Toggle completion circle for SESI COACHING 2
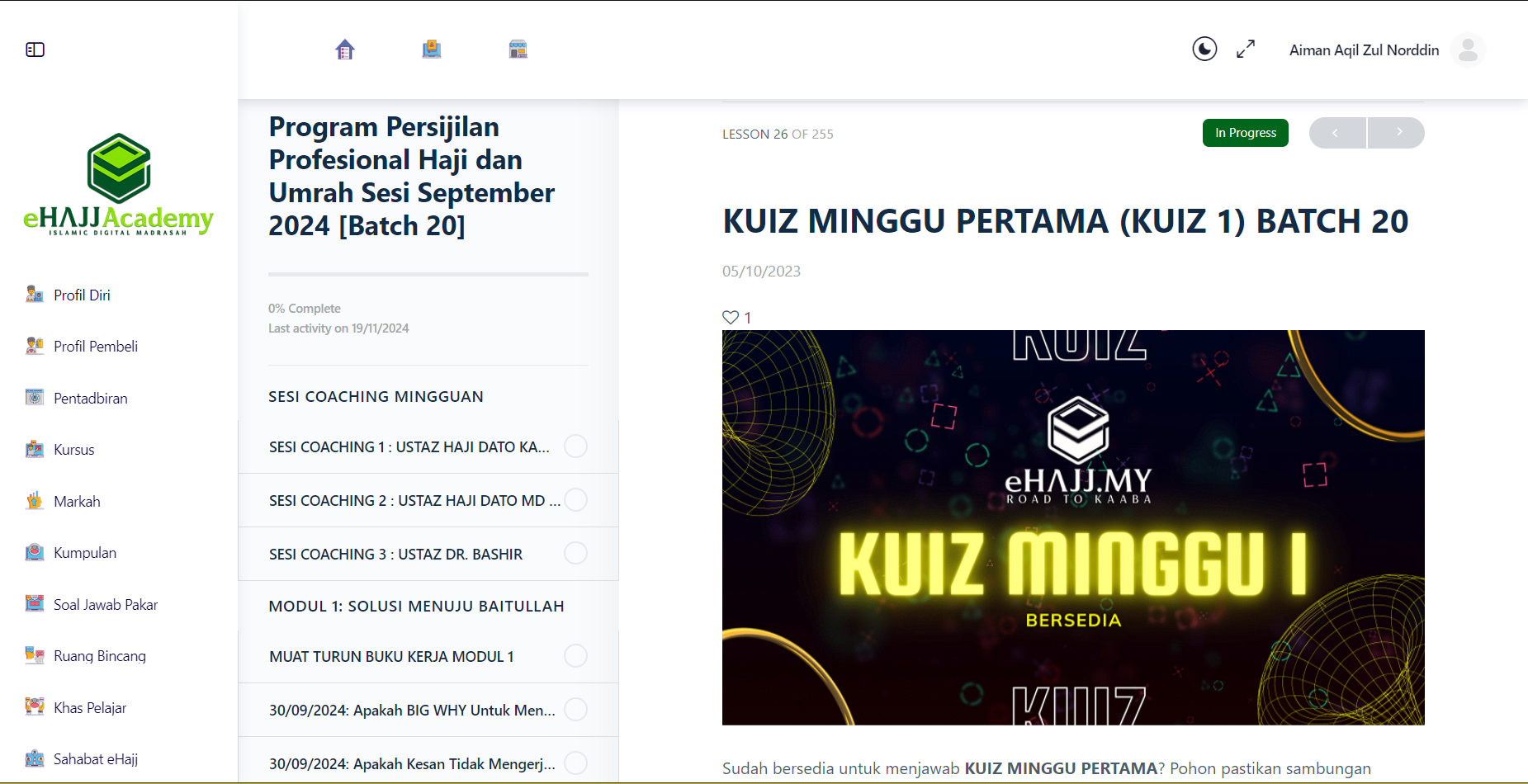Screen dimensions: 1528x784 pyautogui.click(x=575, y=499)
